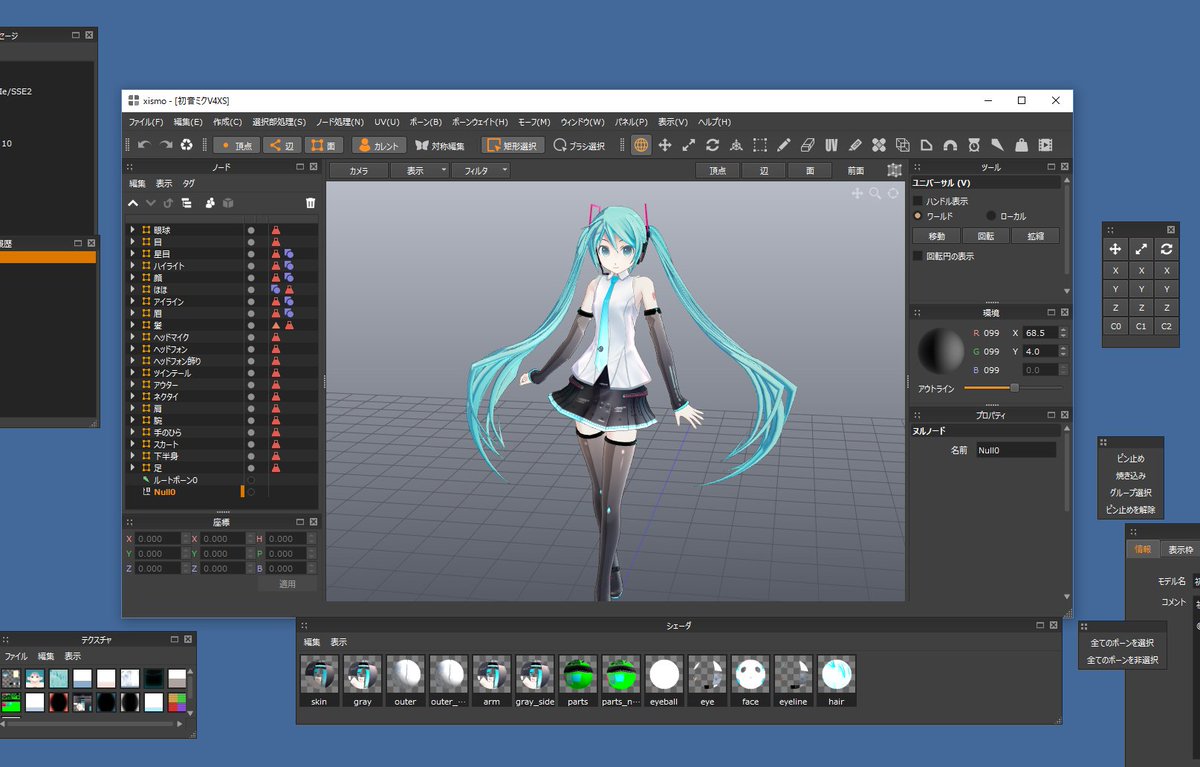Expand the ツインテール node
Viewport: 1200px width, 767px height.
click(x=133, y=373)
